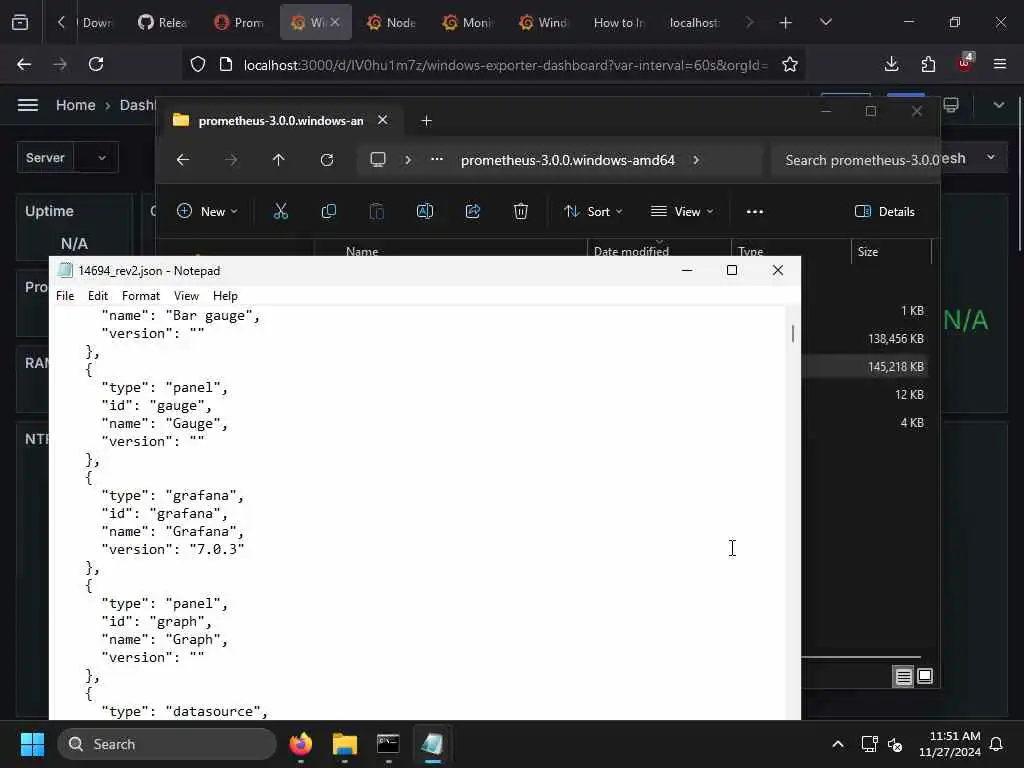
Task: Toggle the Details pane in File Explorer
Action: (x=885, y=211)
